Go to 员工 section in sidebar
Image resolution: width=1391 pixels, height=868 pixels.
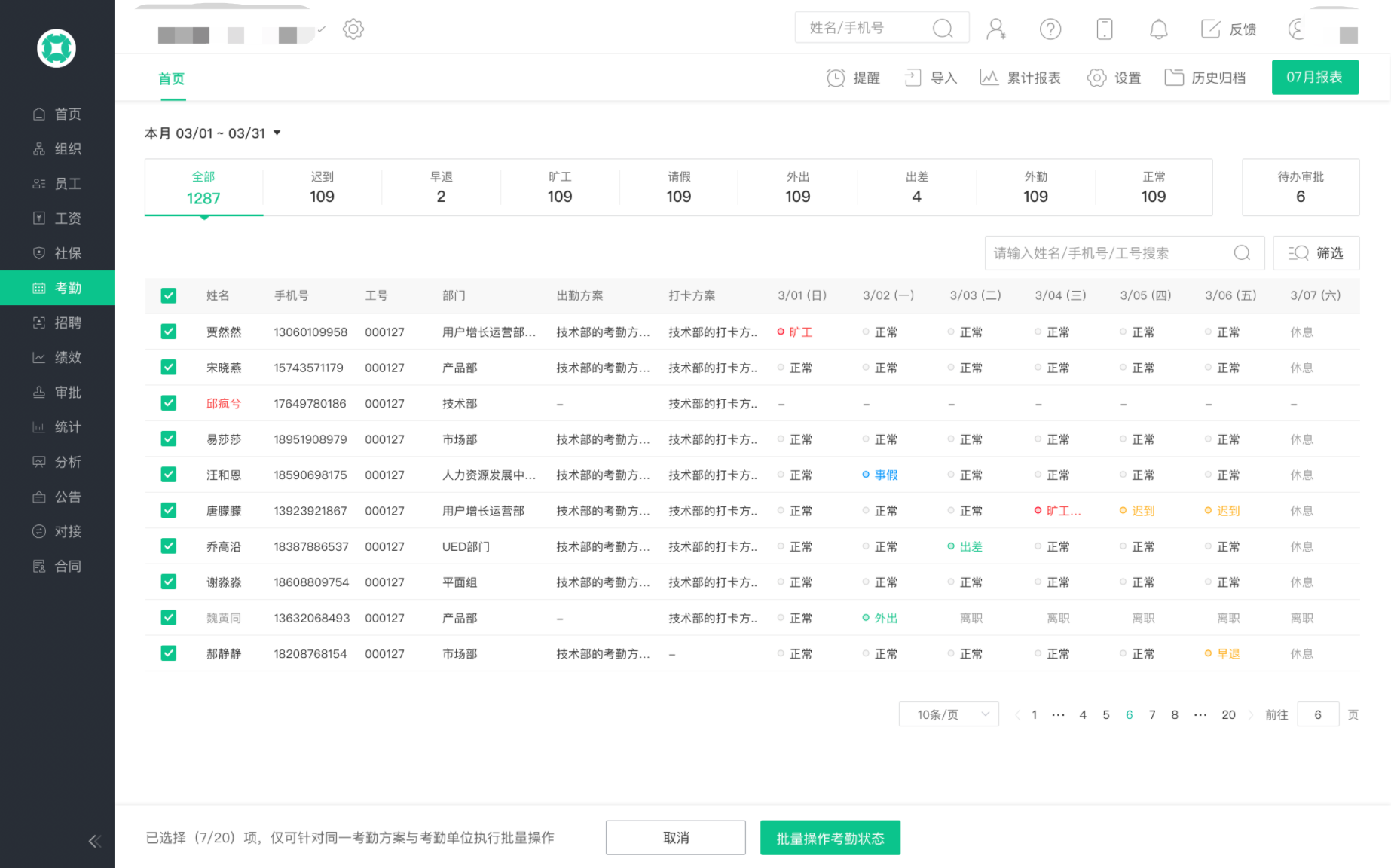57,184
